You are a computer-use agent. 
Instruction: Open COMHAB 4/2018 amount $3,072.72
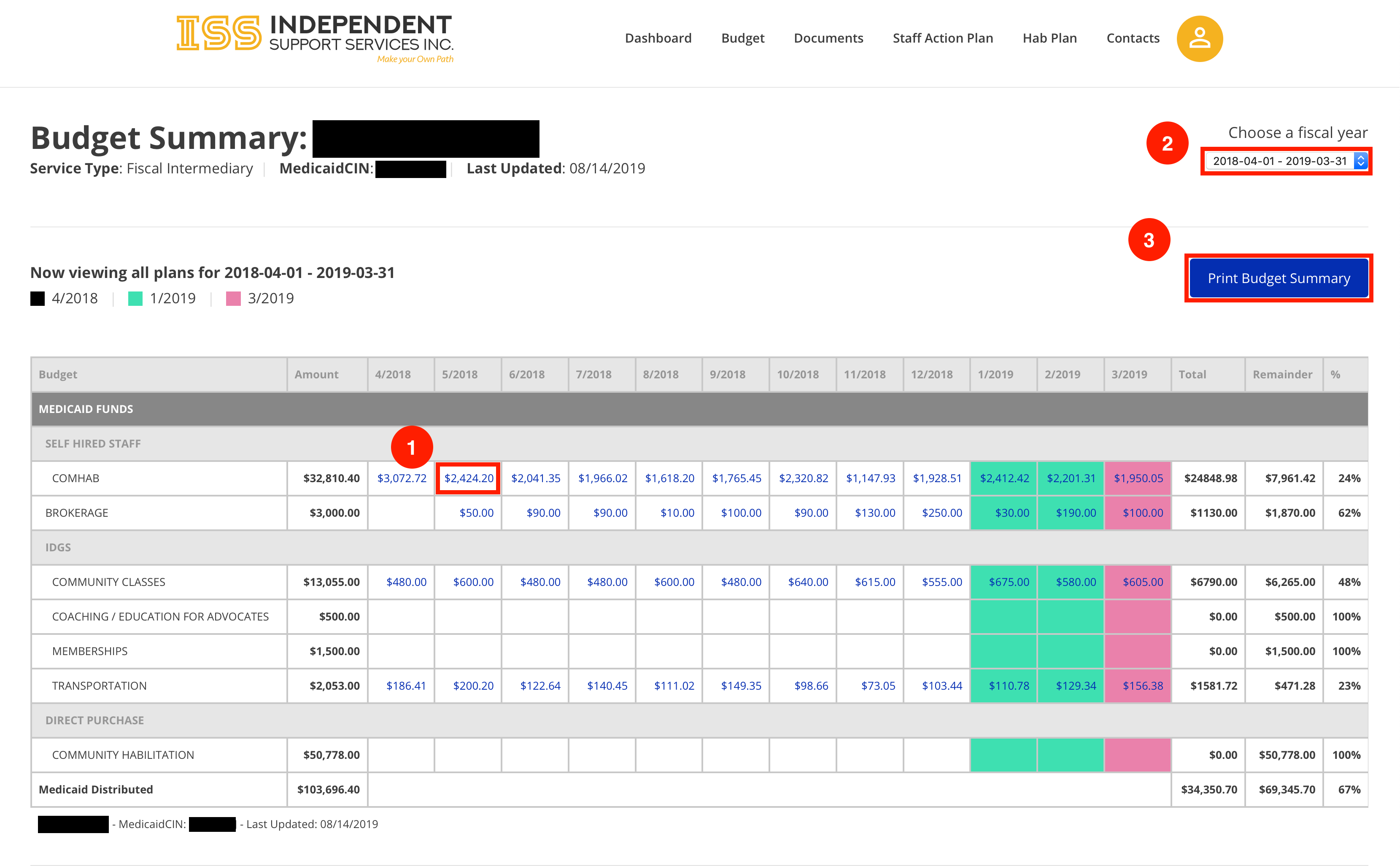coord(402,478)
